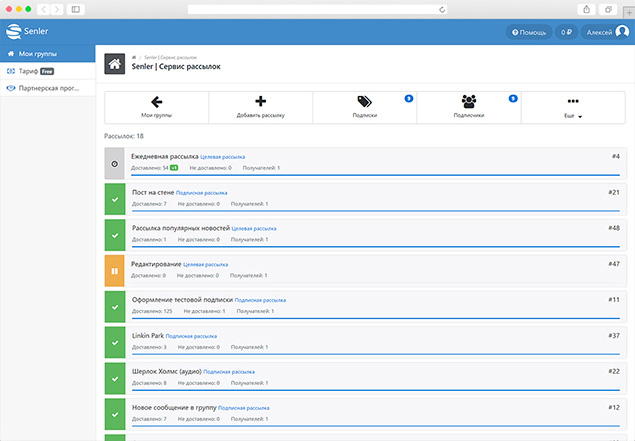Viewport: 635px width, 441px height.
Task: Click the dark home icon tile
Action: 115,64
